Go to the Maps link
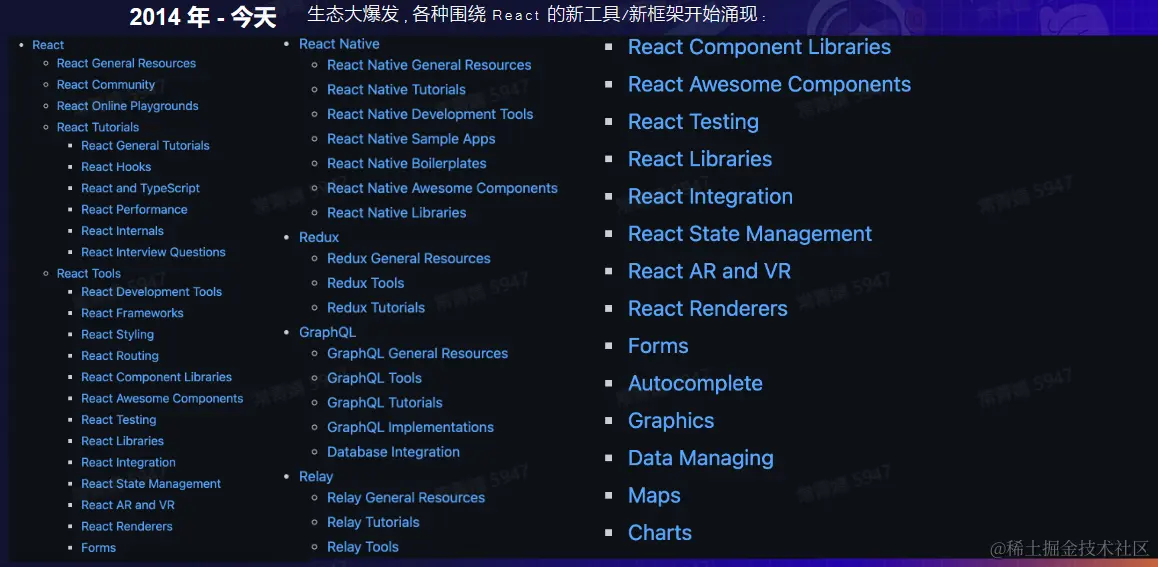This screenshot has height=567, width=1158. pos(654,495)
